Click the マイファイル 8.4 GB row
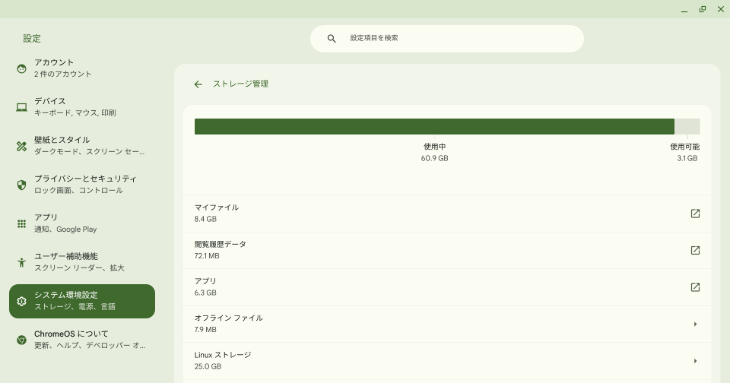This screenshot has width=730, height=383. (x=447, y=214)
